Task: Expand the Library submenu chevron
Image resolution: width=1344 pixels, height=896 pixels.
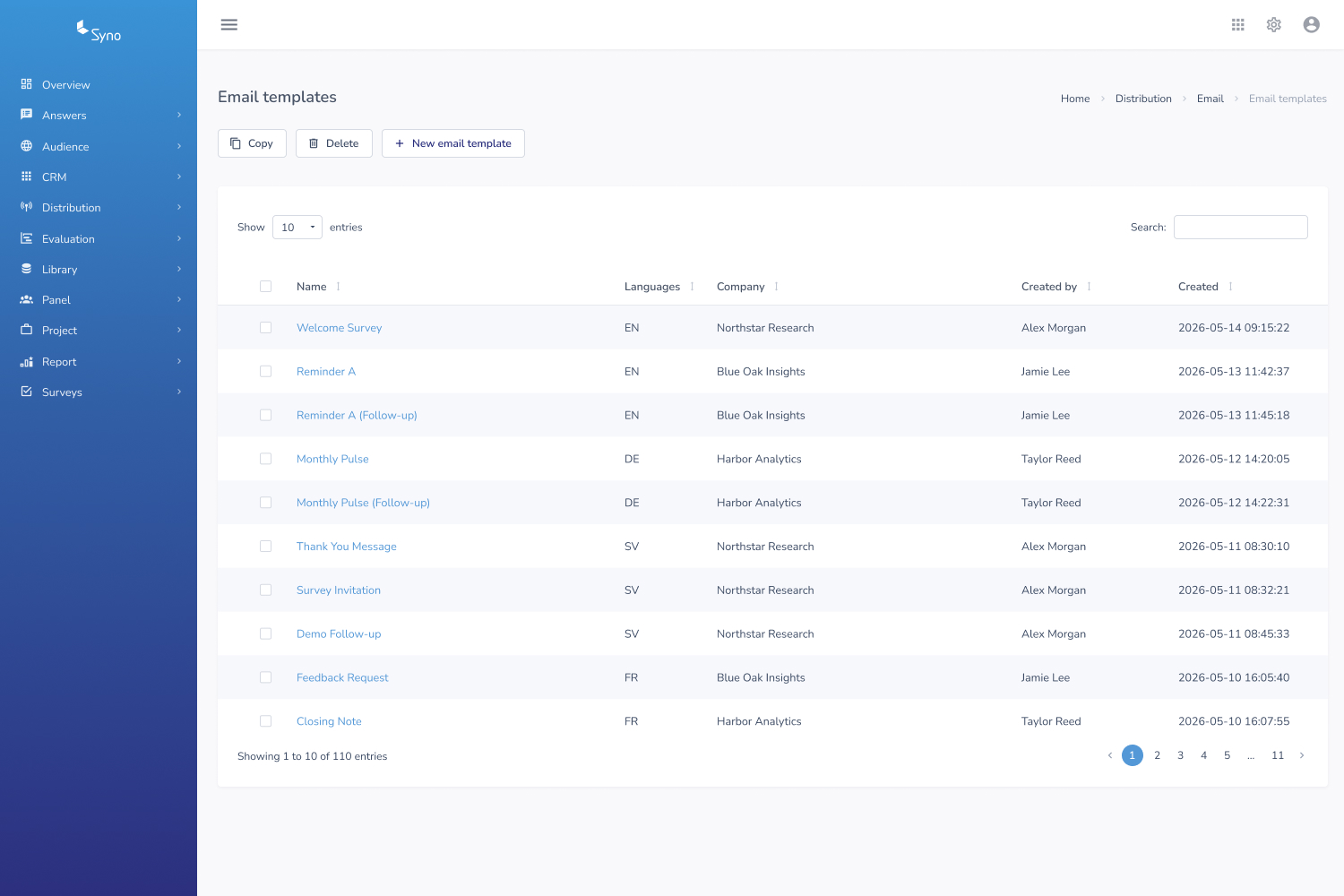Action: click(179, 269)
